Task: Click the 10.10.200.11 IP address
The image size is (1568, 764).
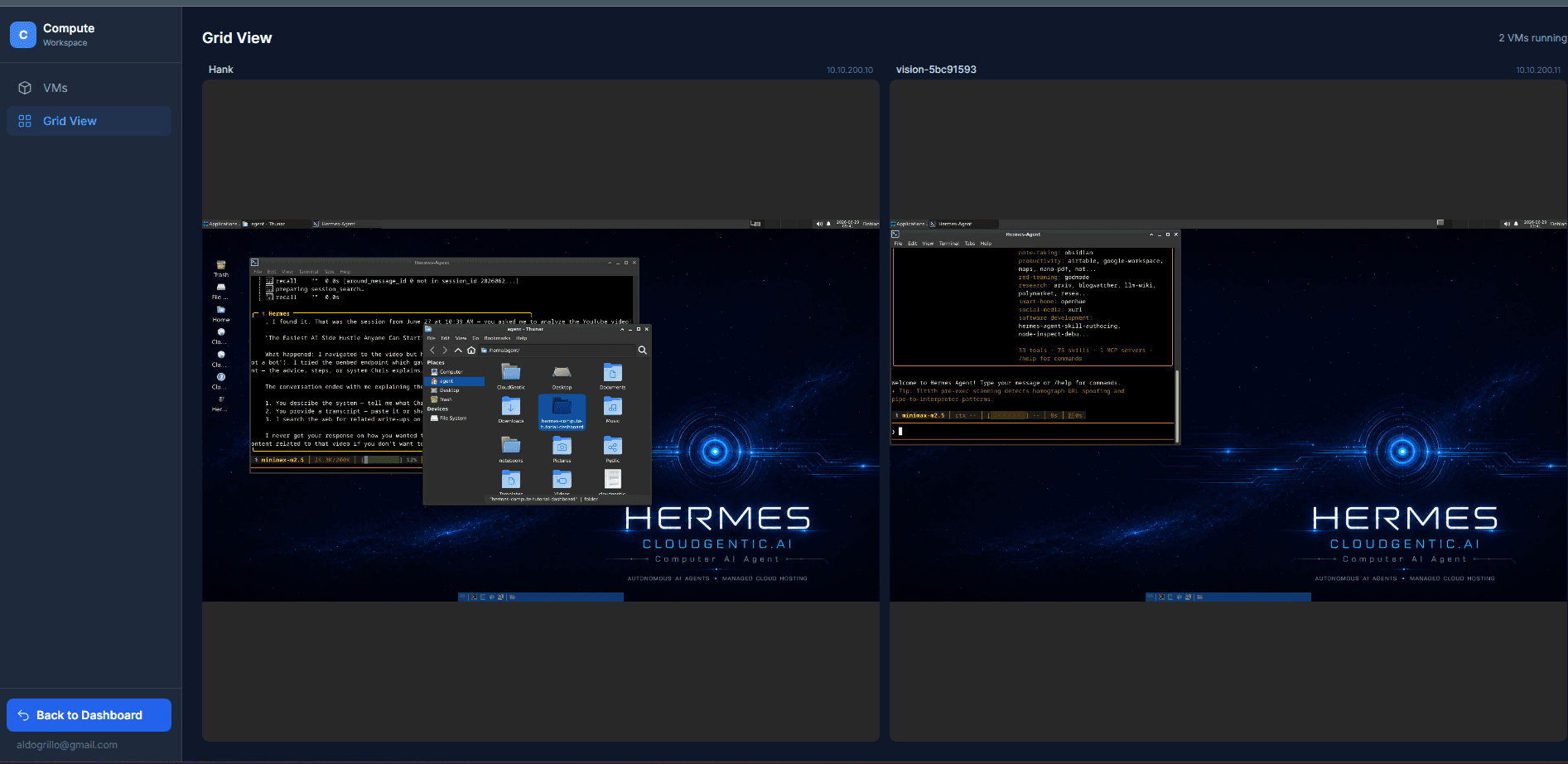Action: tap(1538, 70)
